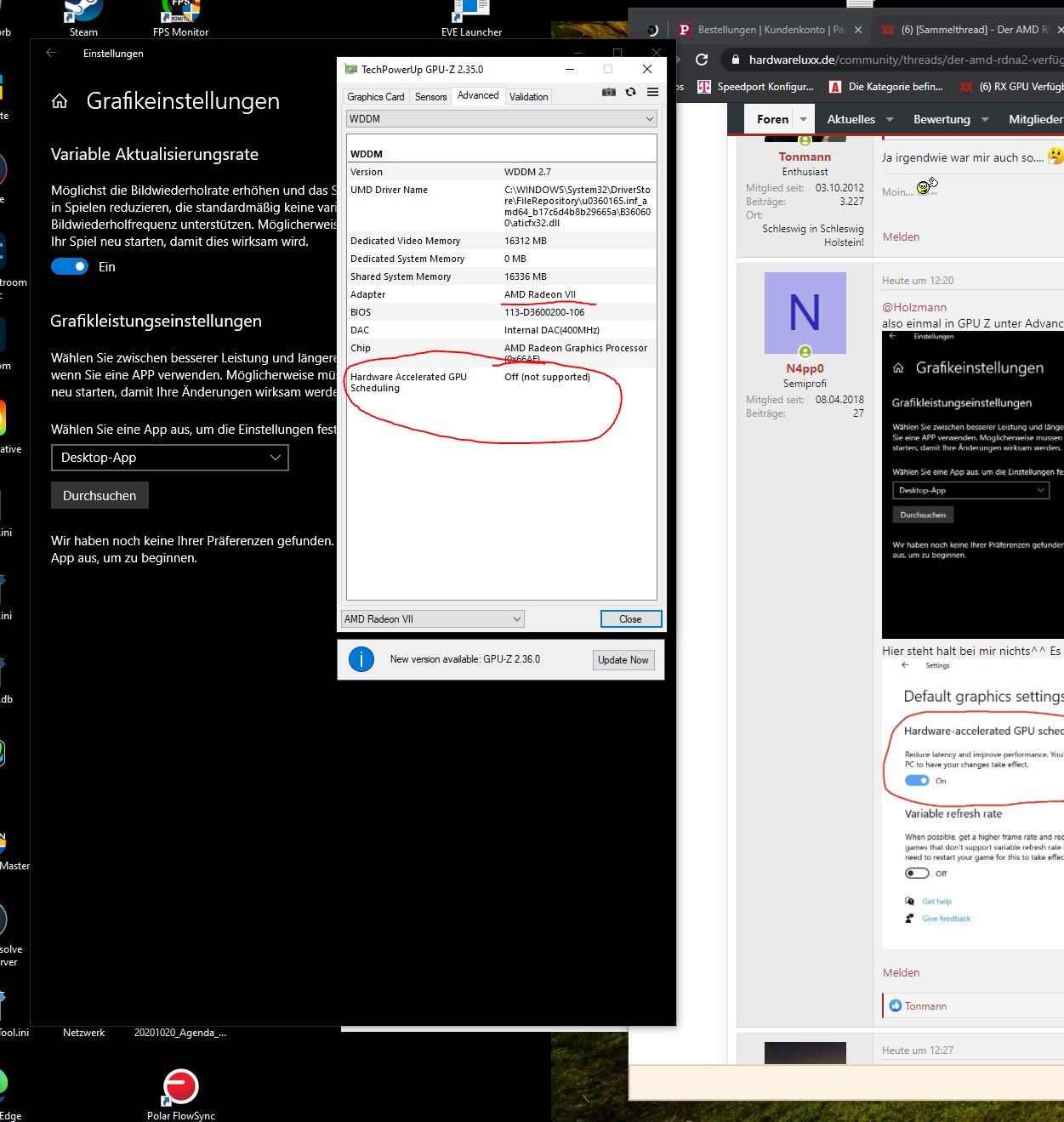Launch EVE Launcher desktop shortcut
This screenshot has height=1122, width=1064.
pyautogui.click(x=471, y=17)
